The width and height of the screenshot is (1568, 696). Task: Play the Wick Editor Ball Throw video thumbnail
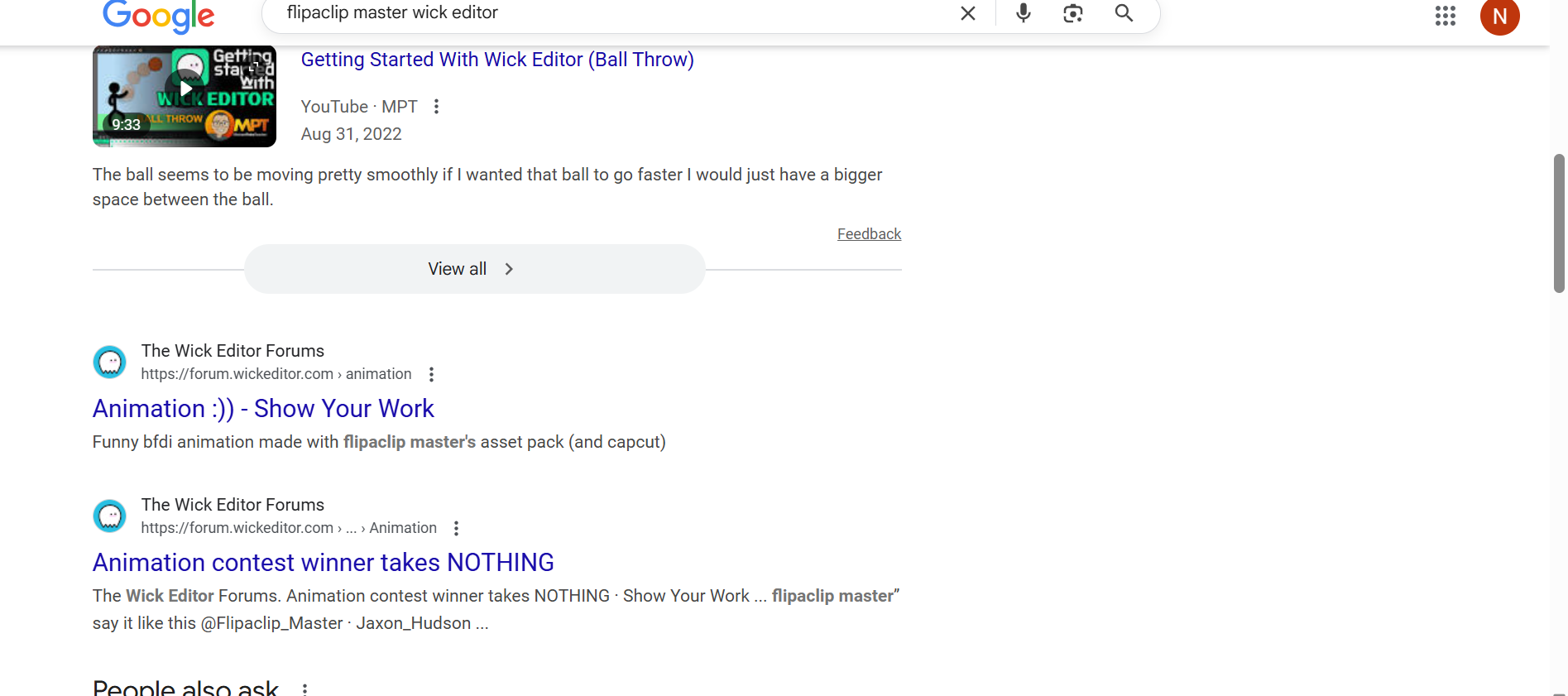(x=185, y=96)
